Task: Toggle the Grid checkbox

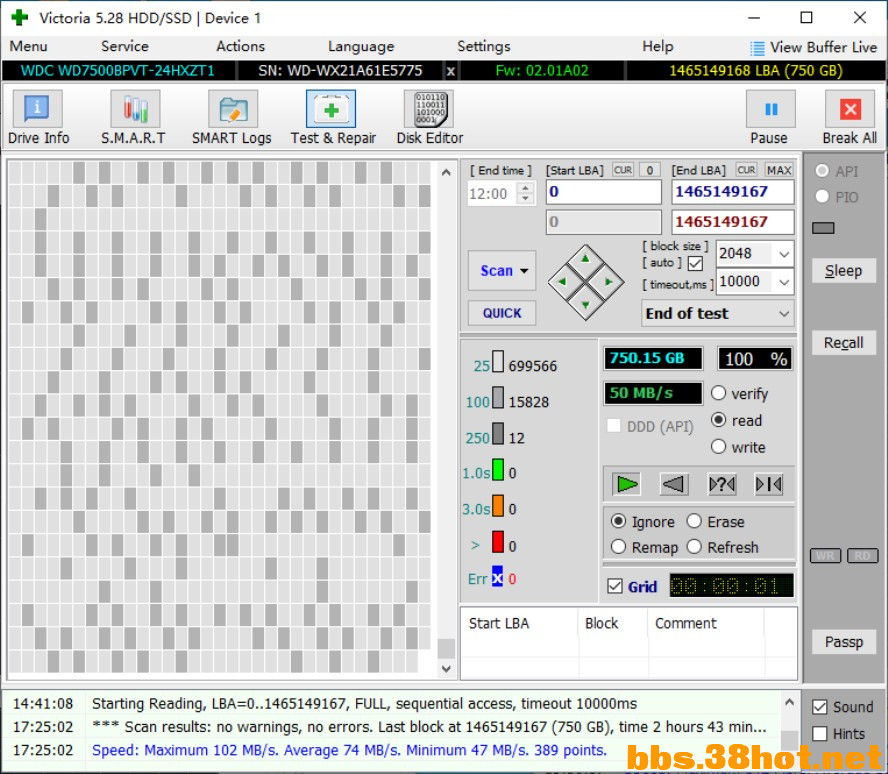Action: [615, 587]
